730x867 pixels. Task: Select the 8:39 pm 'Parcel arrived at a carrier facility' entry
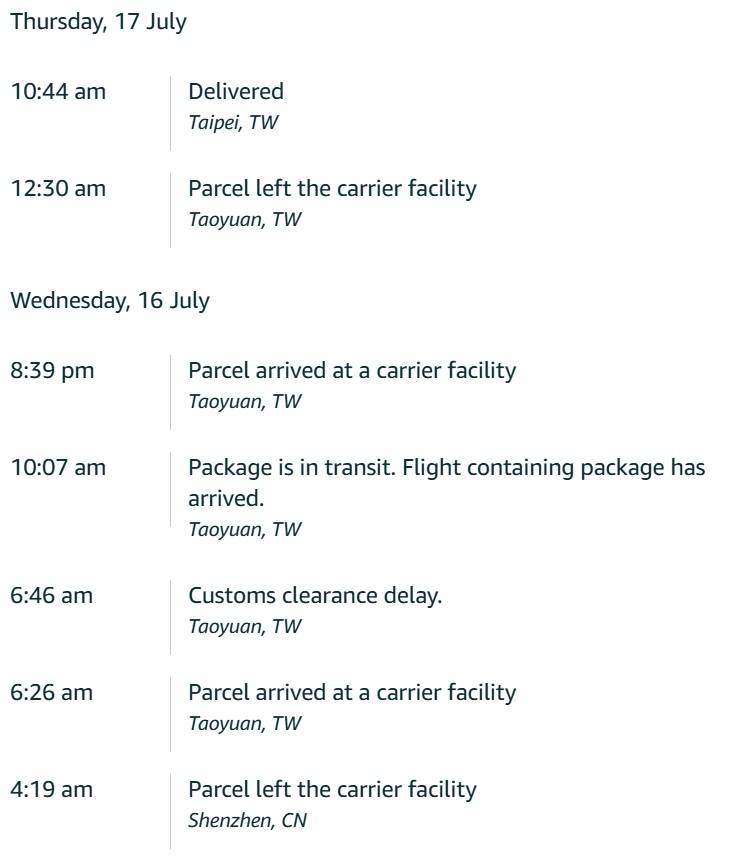(x=352, y=371)
